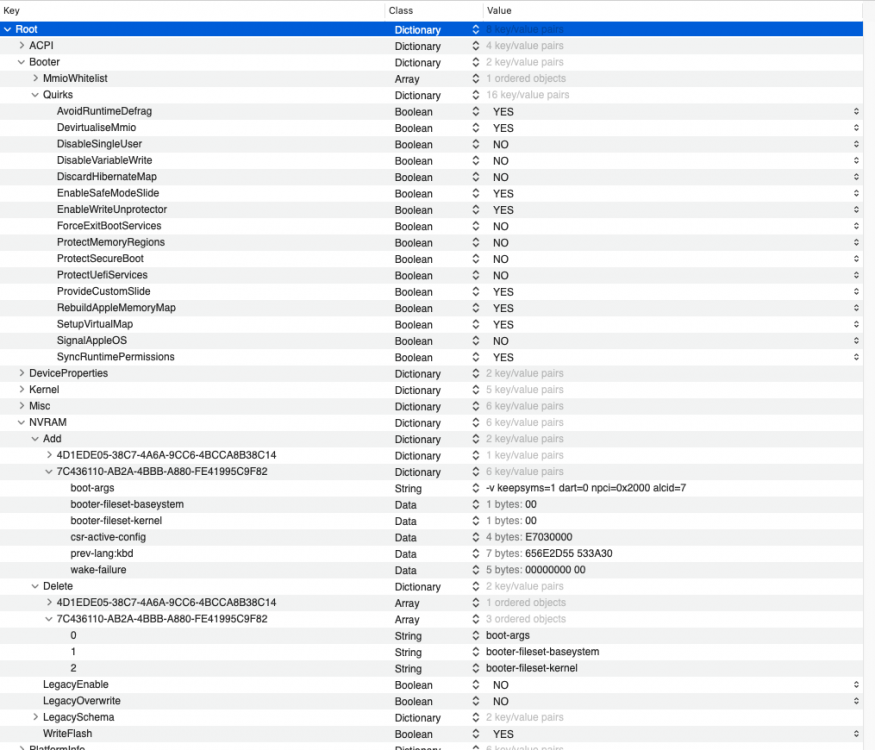The width and height of the screenshot is (875, 750).
Task: Open the value popup for ProtectMemoryRegions
Action: (856, 242)
